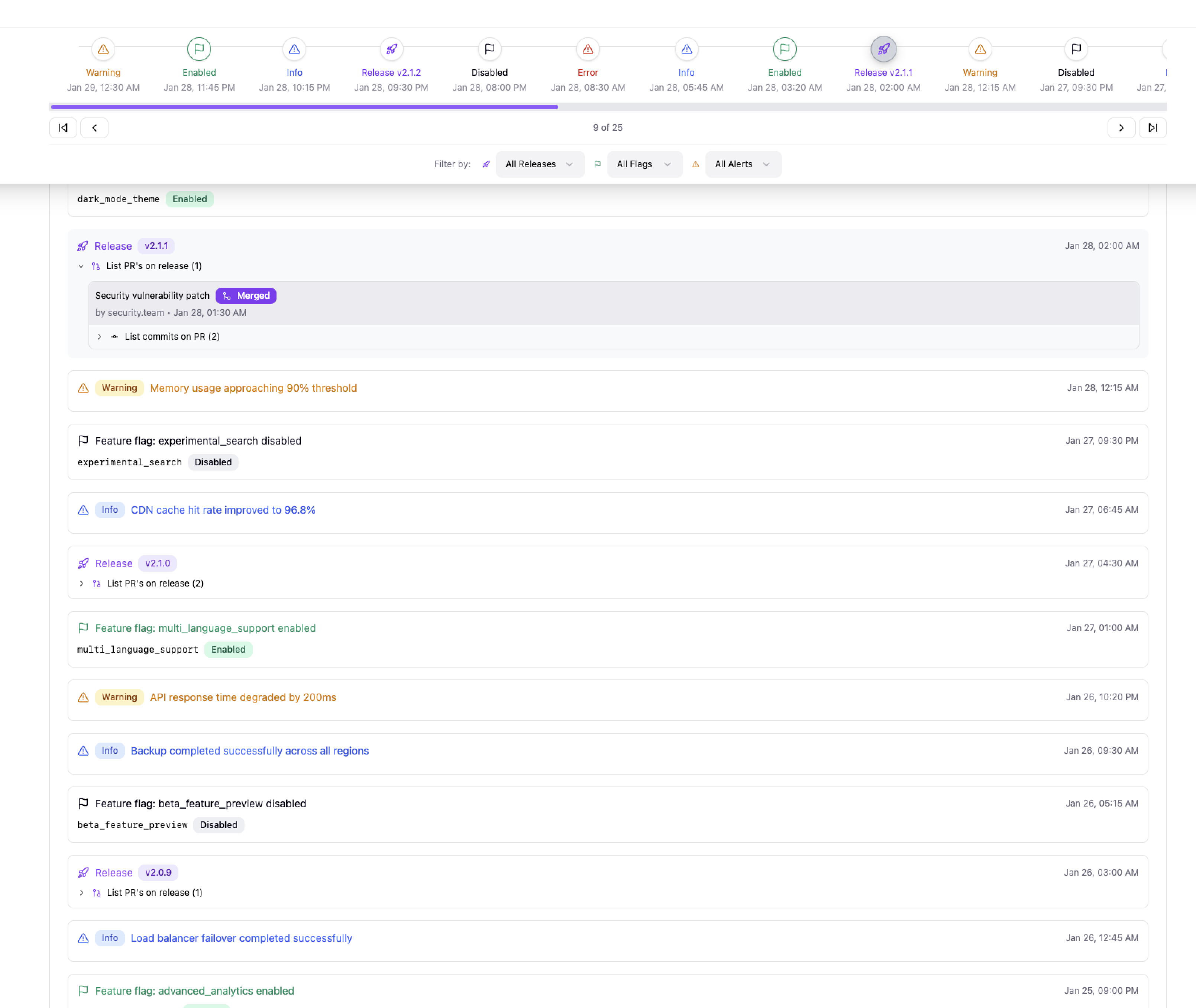Click the v2.0.9 version badge

[158, 873]
